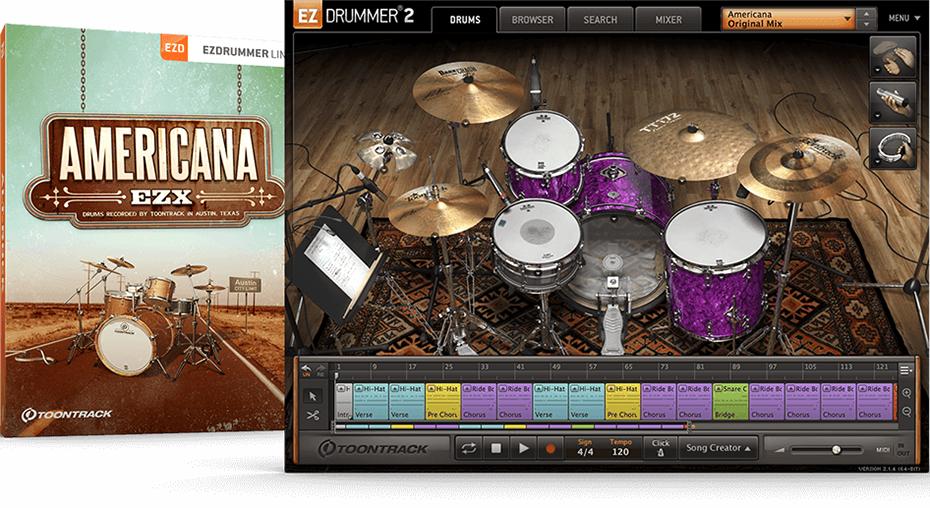Switch to the Browser tab
930x508 pixels.
coord(532,19)
